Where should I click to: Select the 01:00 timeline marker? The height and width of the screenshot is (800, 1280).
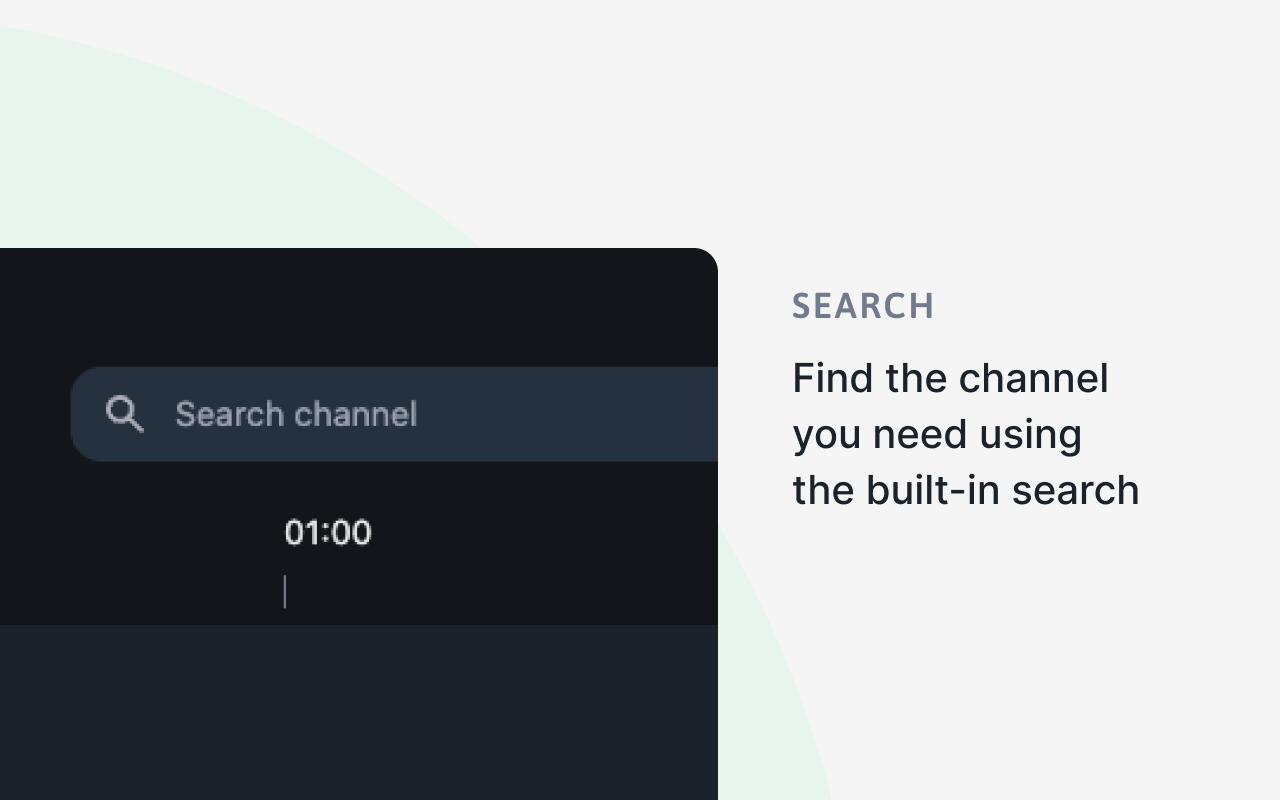(x=328, y=532)
